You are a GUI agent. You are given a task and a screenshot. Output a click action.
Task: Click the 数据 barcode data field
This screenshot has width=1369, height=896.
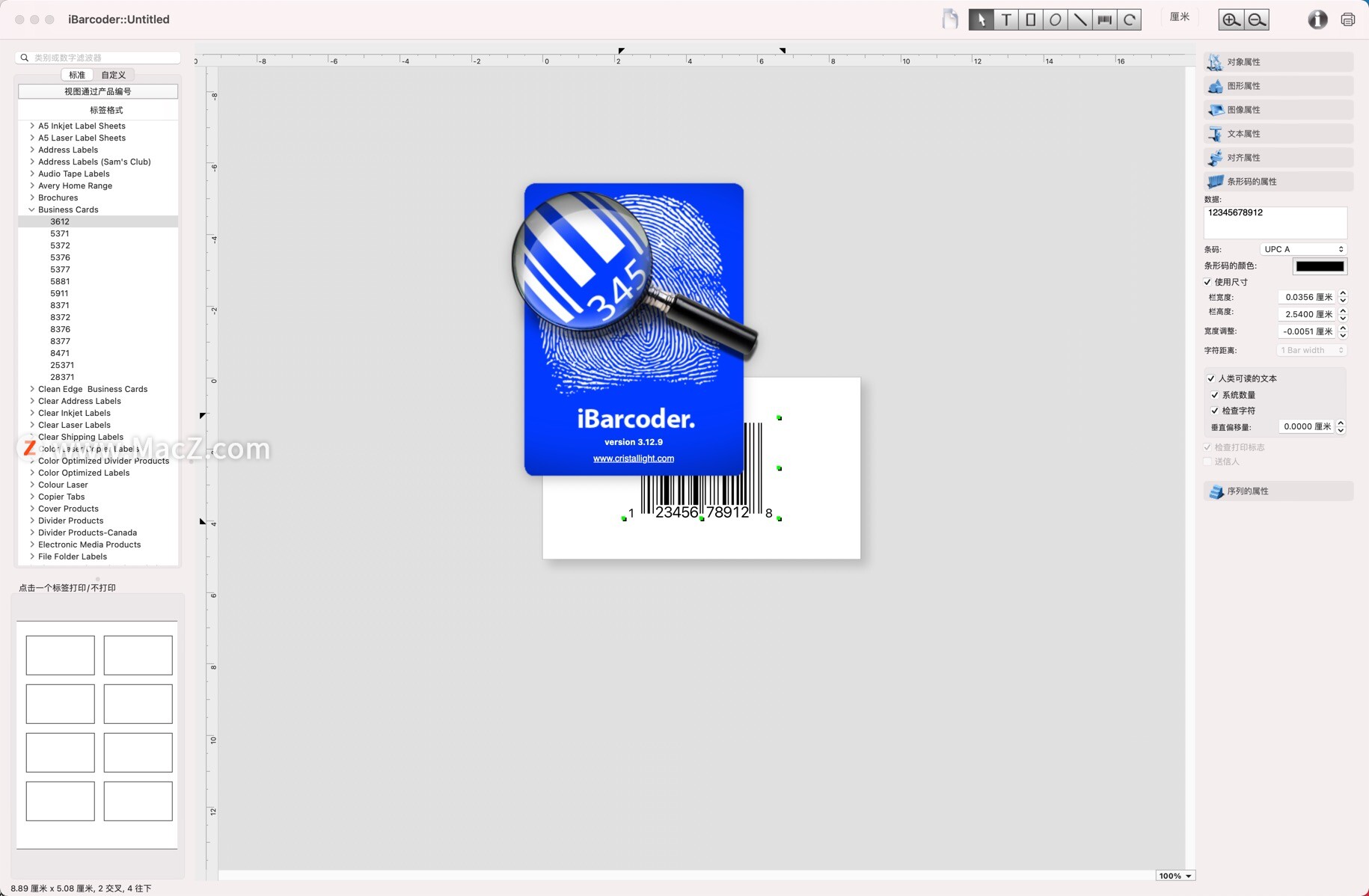click(1275, 222)
